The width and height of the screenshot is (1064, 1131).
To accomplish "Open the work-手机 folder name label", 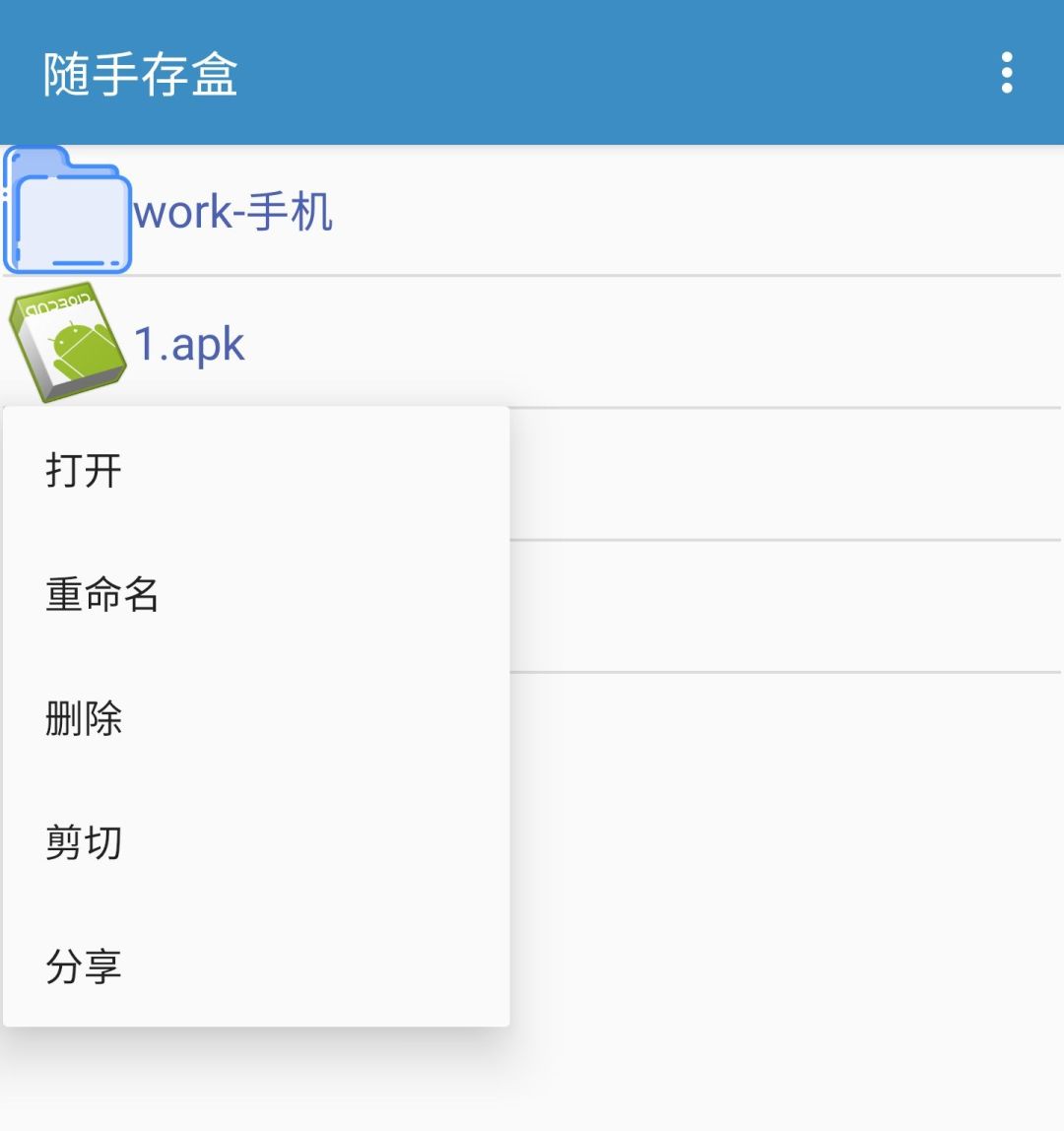I will click(x=233, y=212).
